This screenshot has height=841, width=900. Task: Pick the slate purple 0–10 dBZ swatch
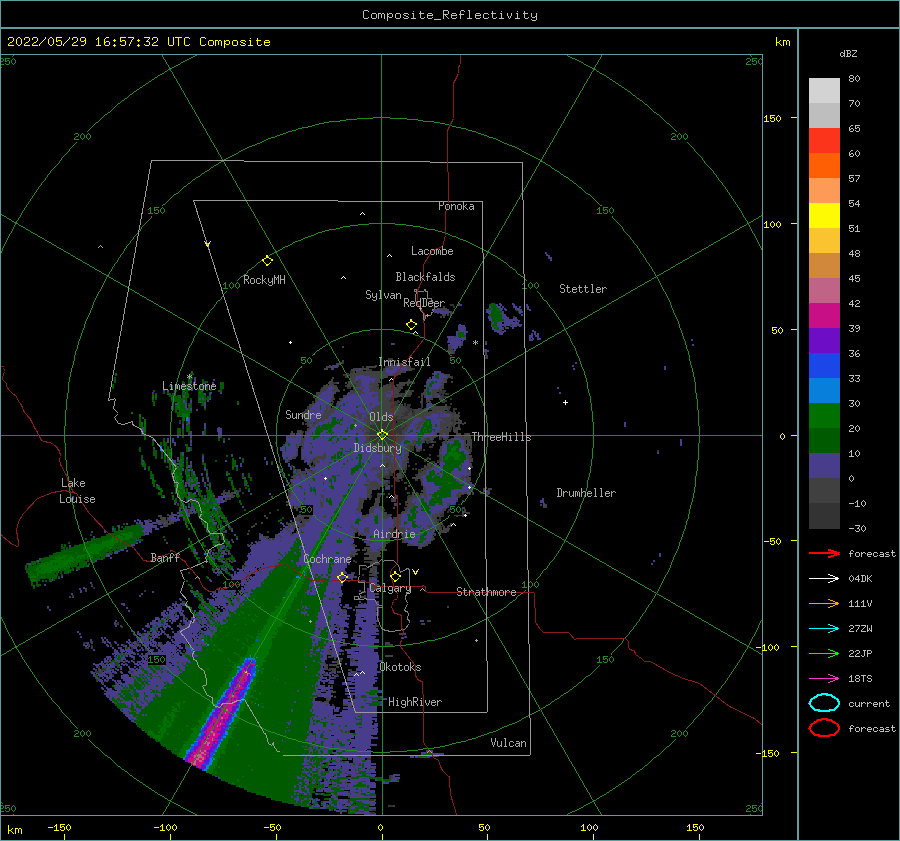click(824, 466)
